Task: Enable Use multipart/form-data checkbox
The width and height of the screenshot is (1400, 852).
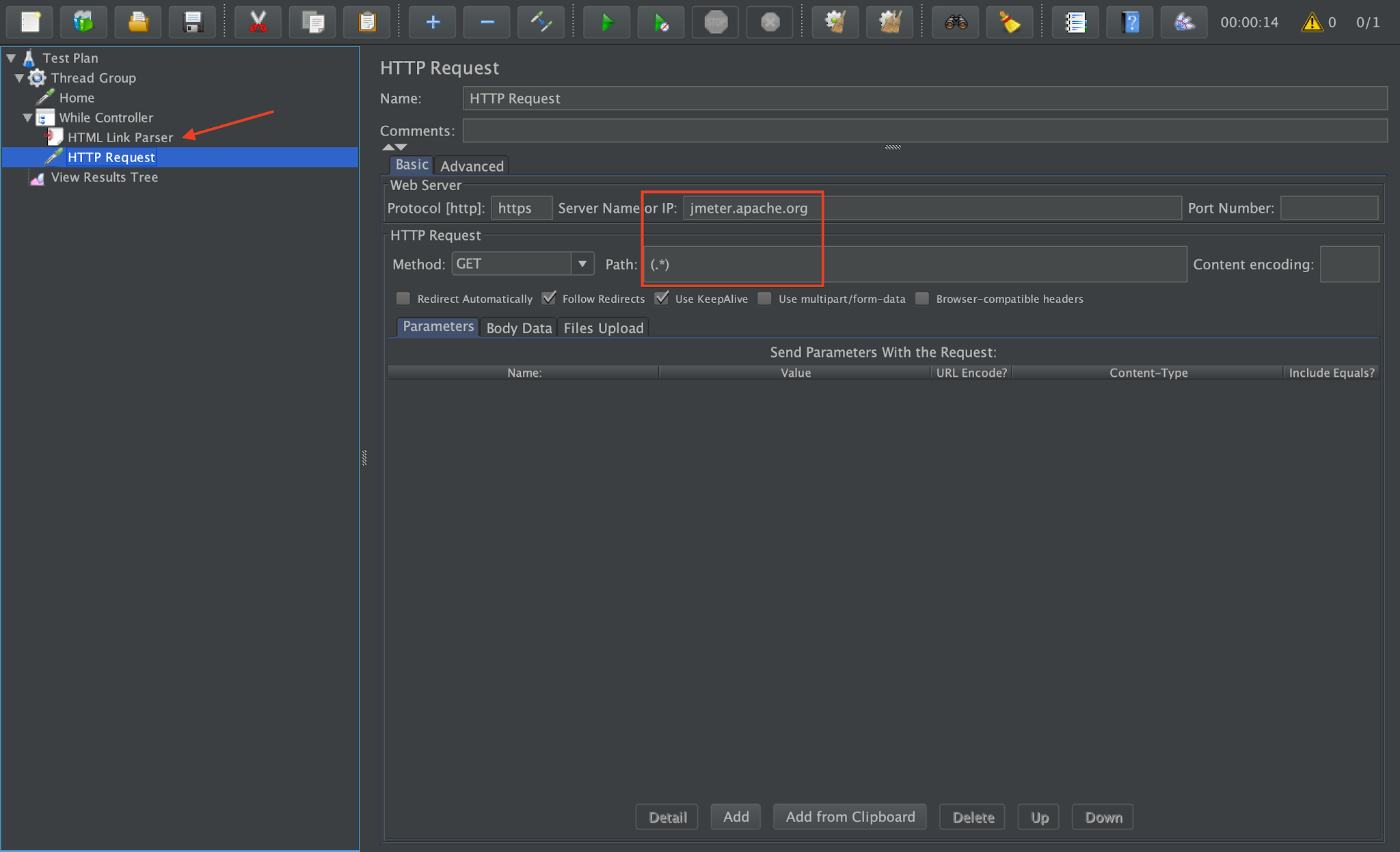Action: [x=765, y=299]
